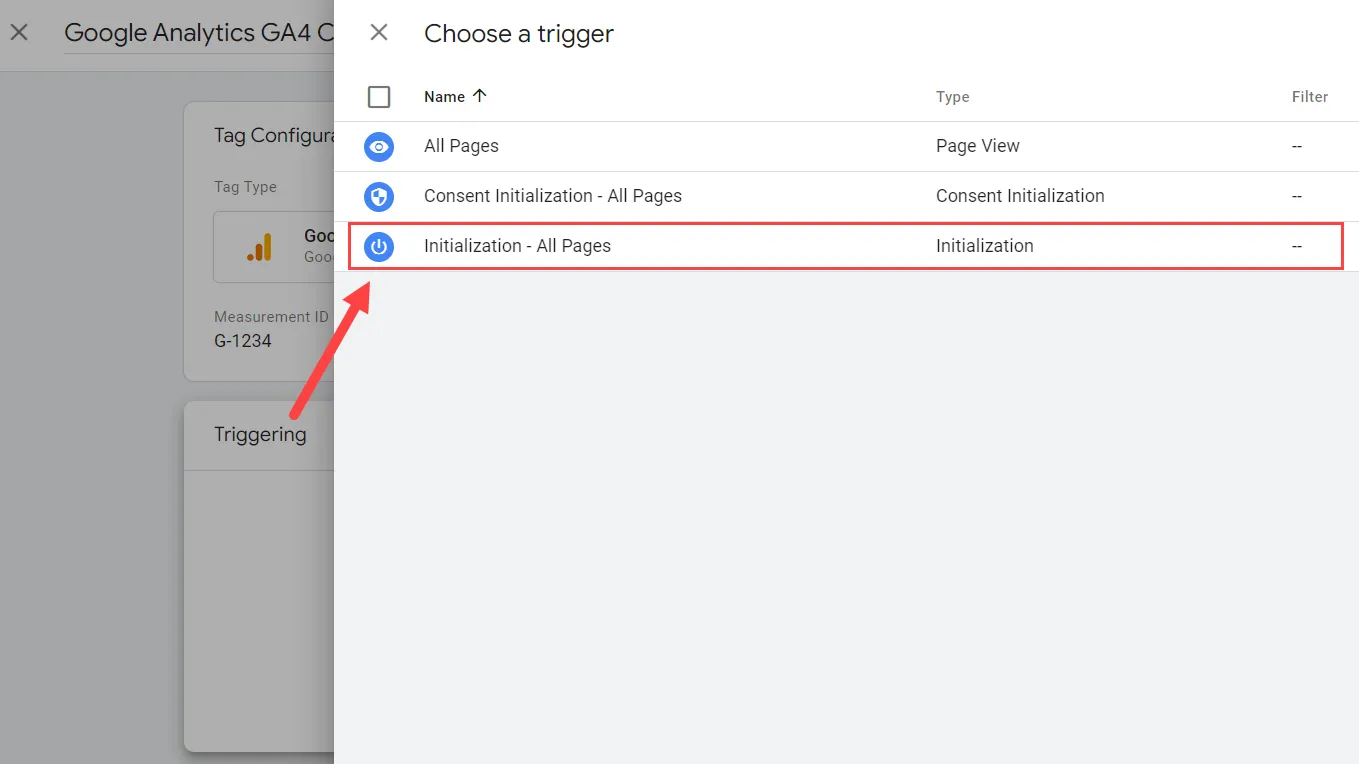Close the Choose a trigger panel
Image resolution: width=1359 pixels, height=764 pixels.
click(379, 33)
